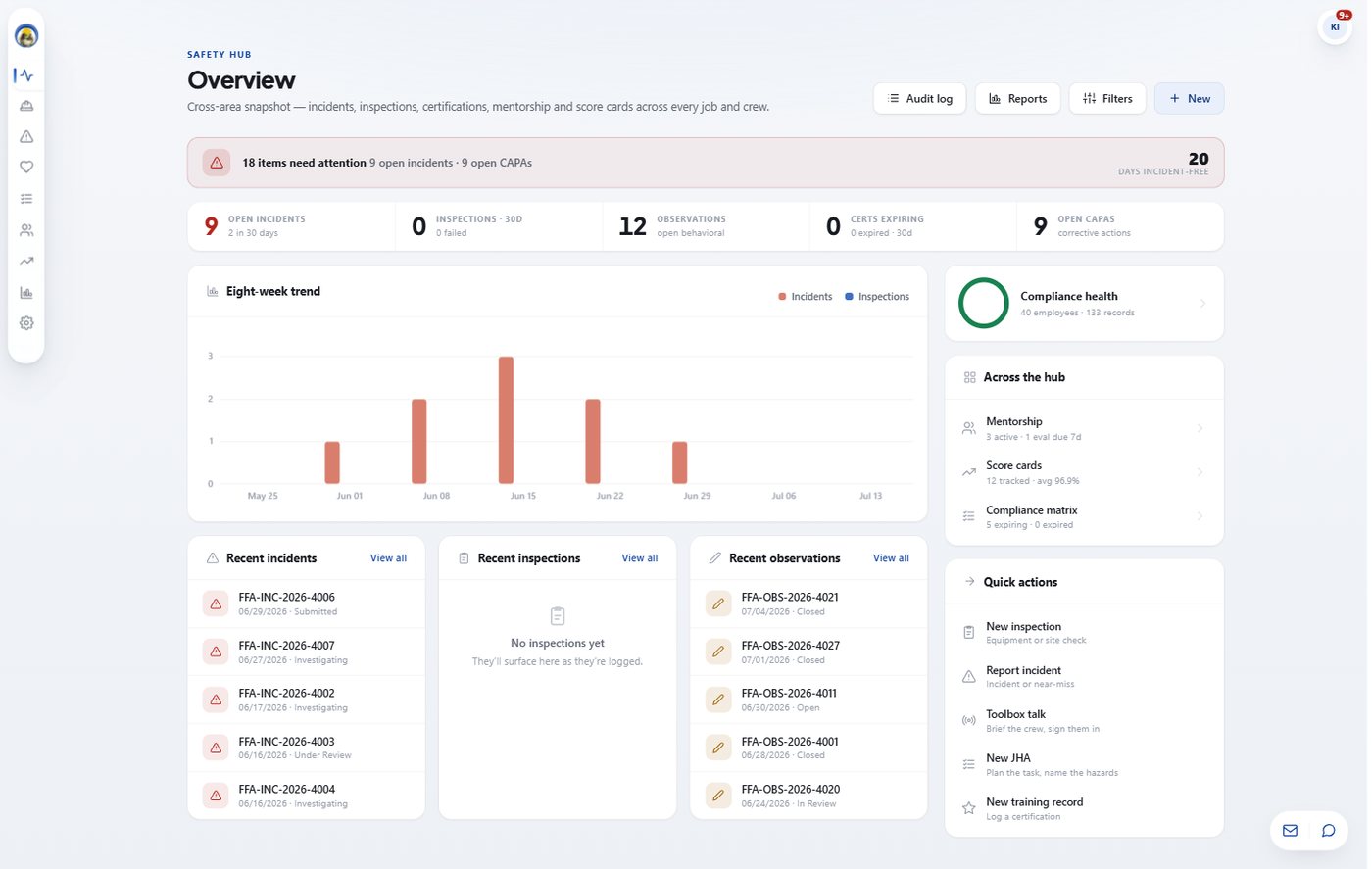Click the '20 days incident-free' counter
This screenshot has height=869, width=1372.
1163,164
